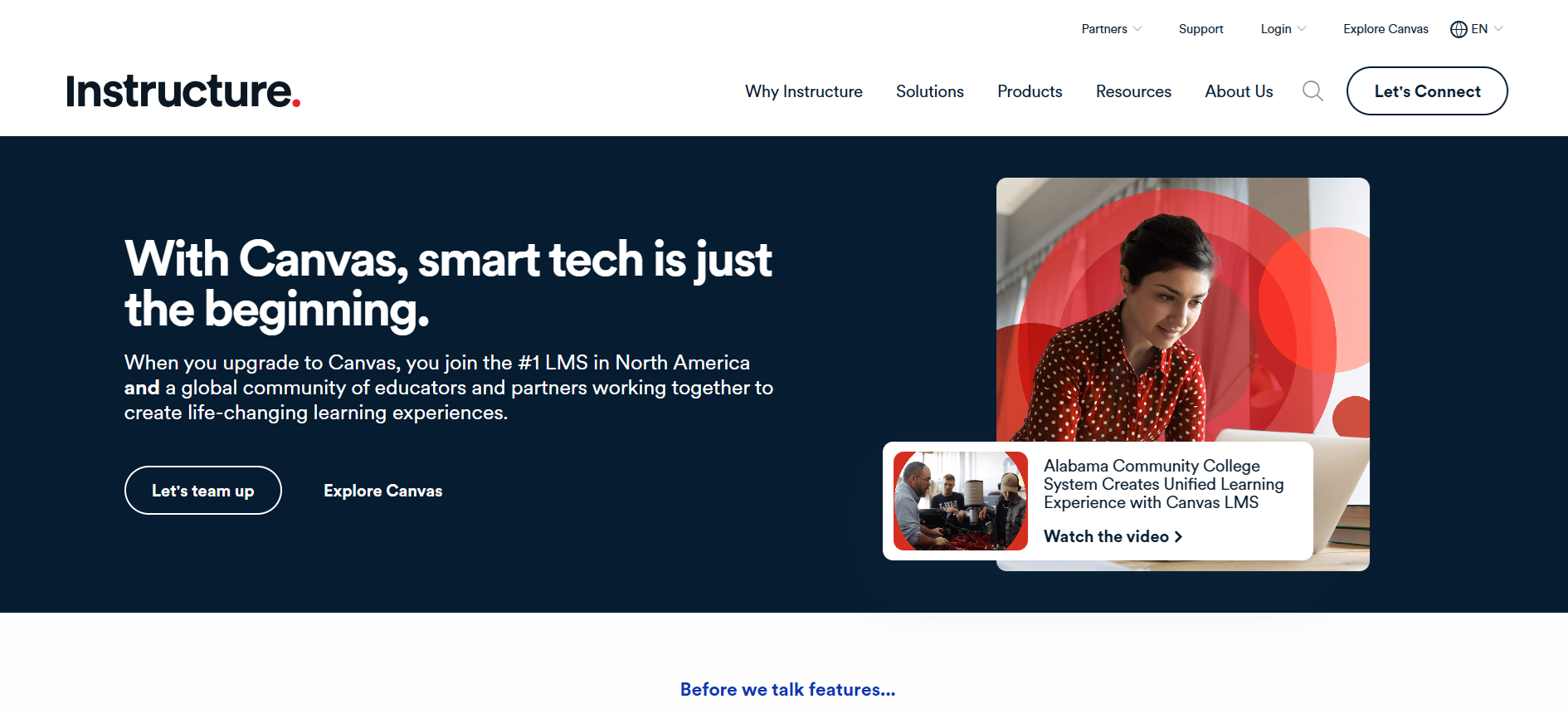
Task: Click the Partners label in top bar
Action: pos(1104,29)
